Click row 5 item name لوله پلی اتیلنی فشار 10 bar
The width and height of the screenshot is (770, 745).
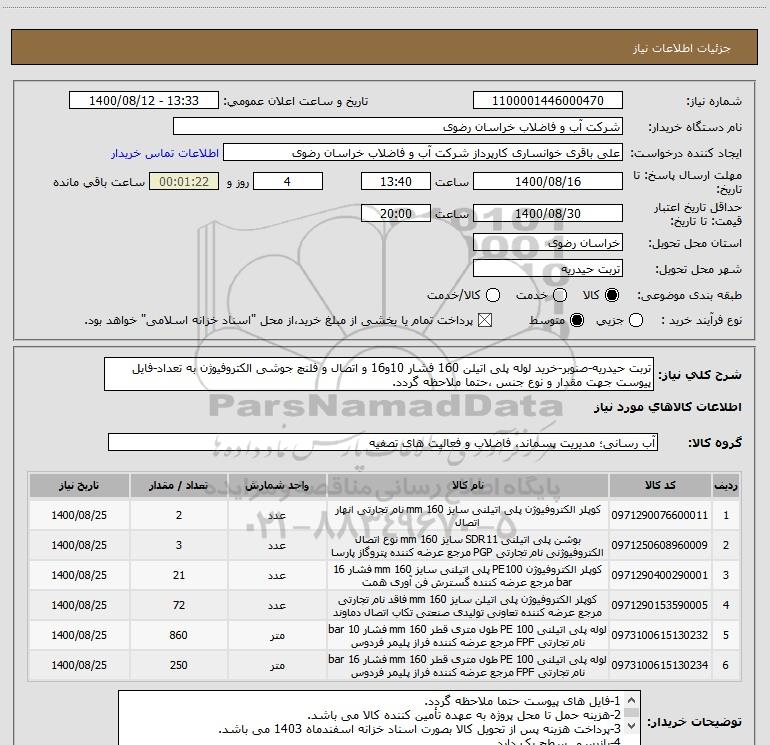point(468,636)
